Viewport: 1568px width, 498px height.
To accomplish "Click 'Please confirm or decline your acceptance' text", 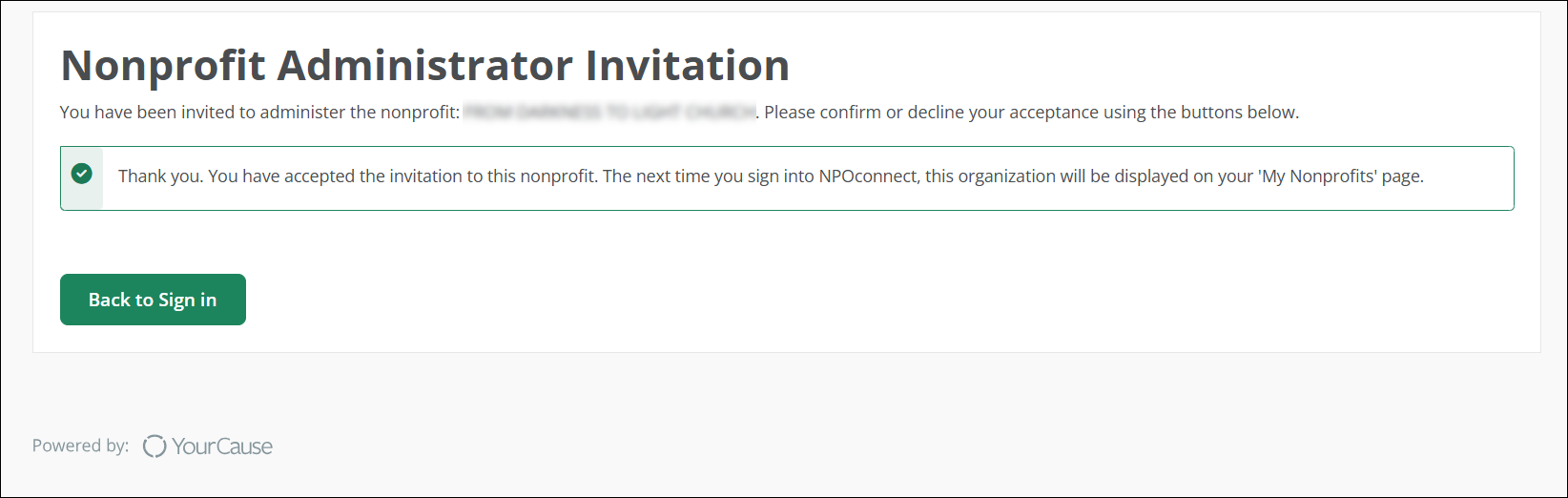I will coord(932,113).
